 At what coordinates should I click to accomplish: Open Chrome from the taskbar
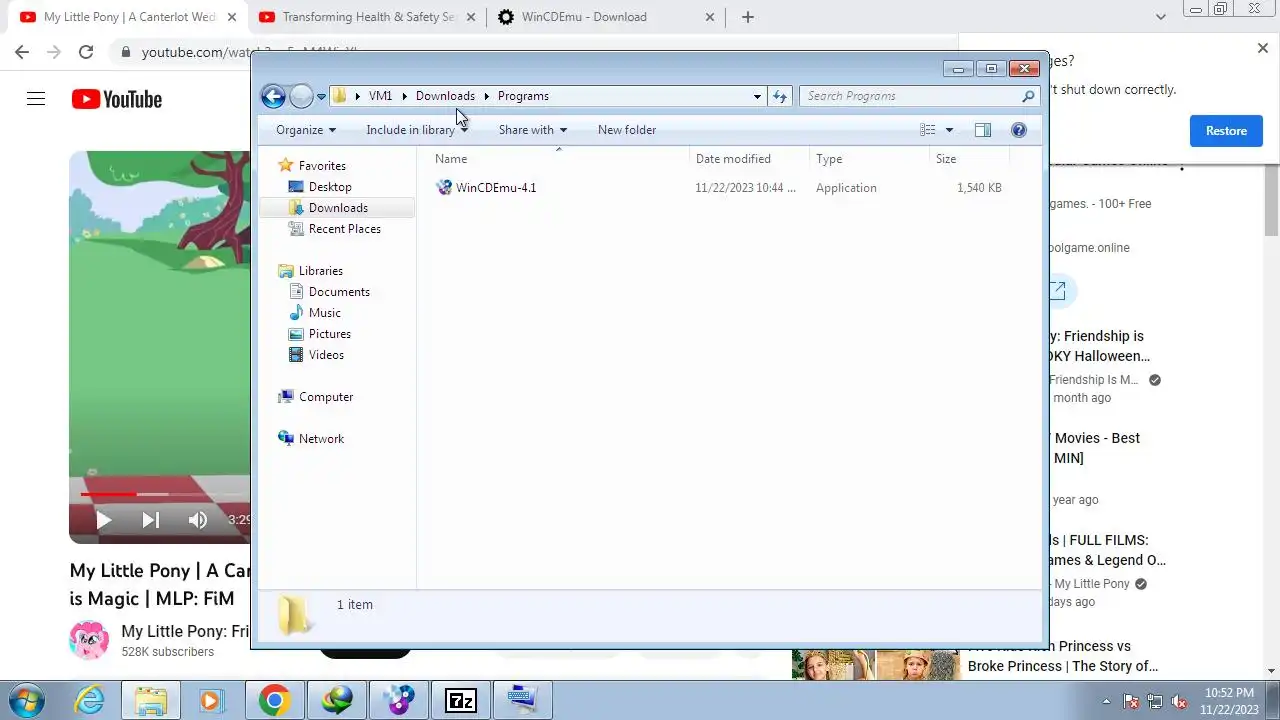point(273,700)
